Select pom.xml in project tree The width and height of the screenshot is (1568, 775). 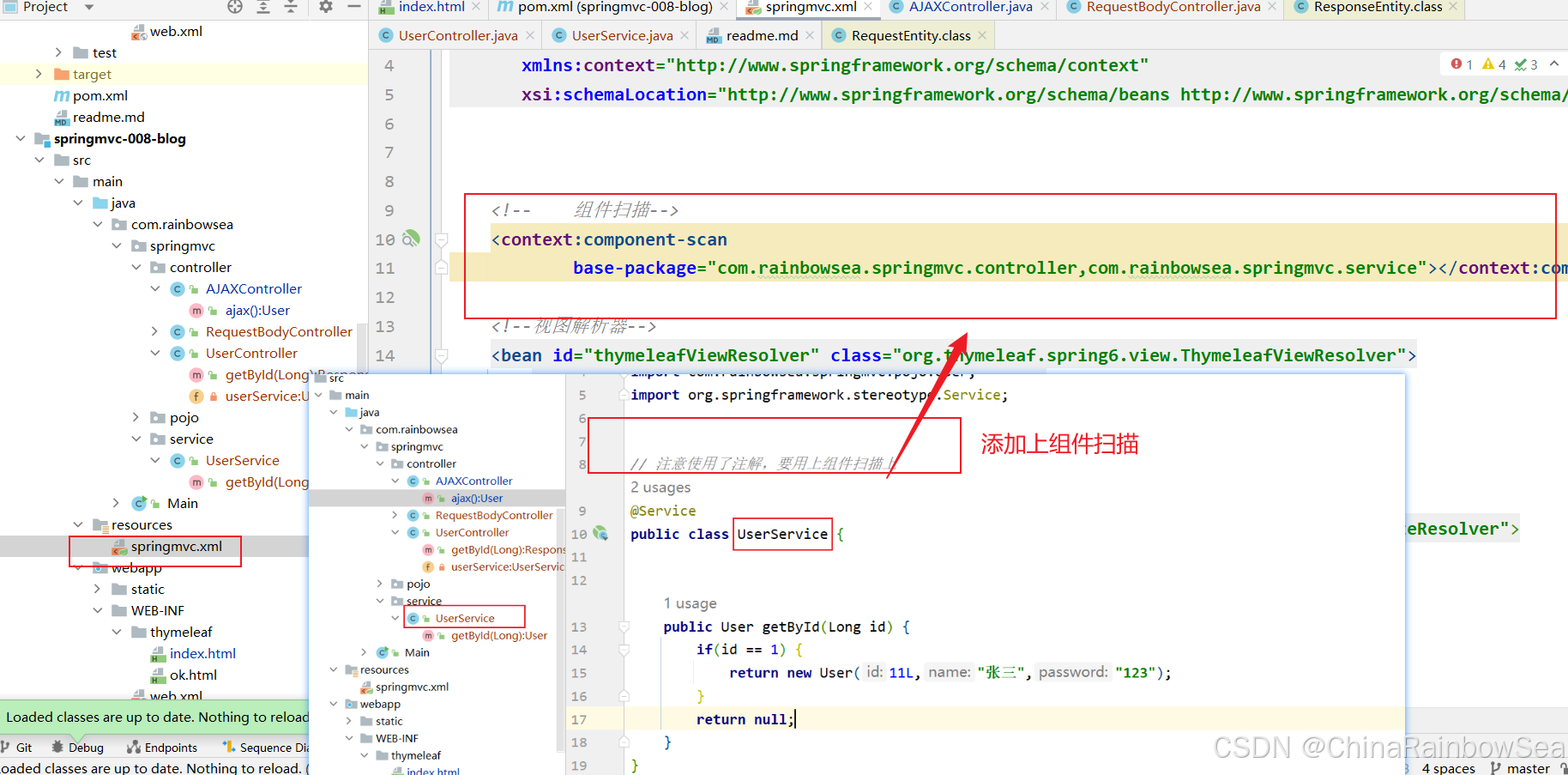tap(100, 95)
